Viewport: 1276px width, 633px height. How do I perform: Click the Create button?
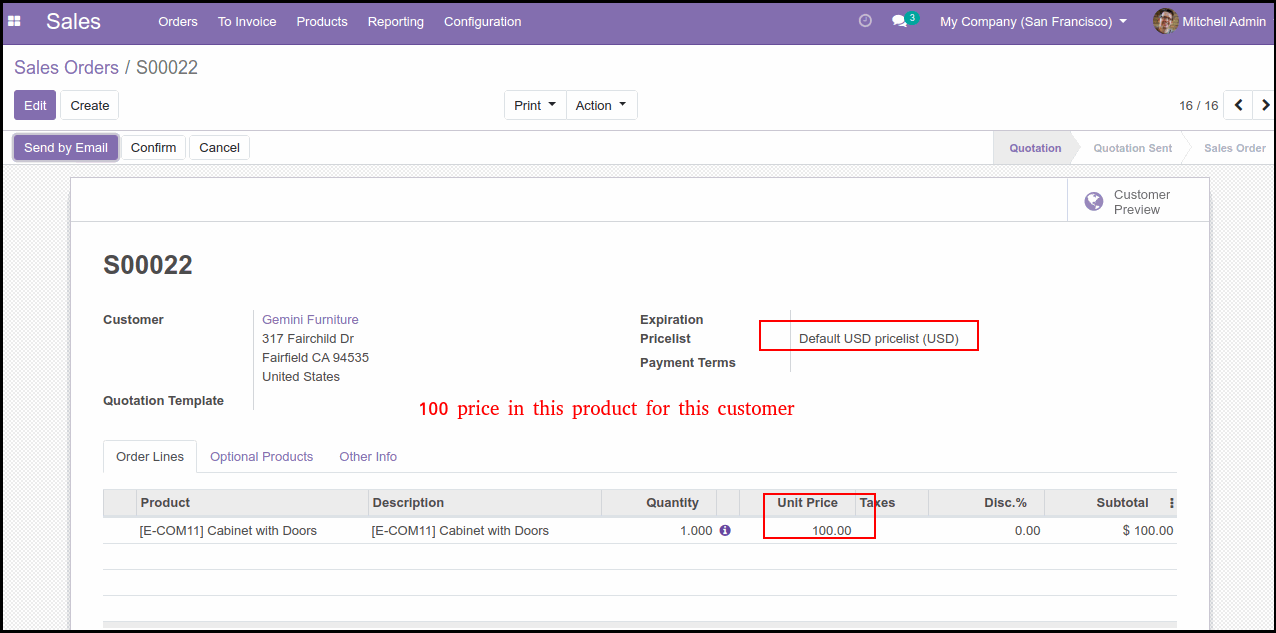point(90,105)
